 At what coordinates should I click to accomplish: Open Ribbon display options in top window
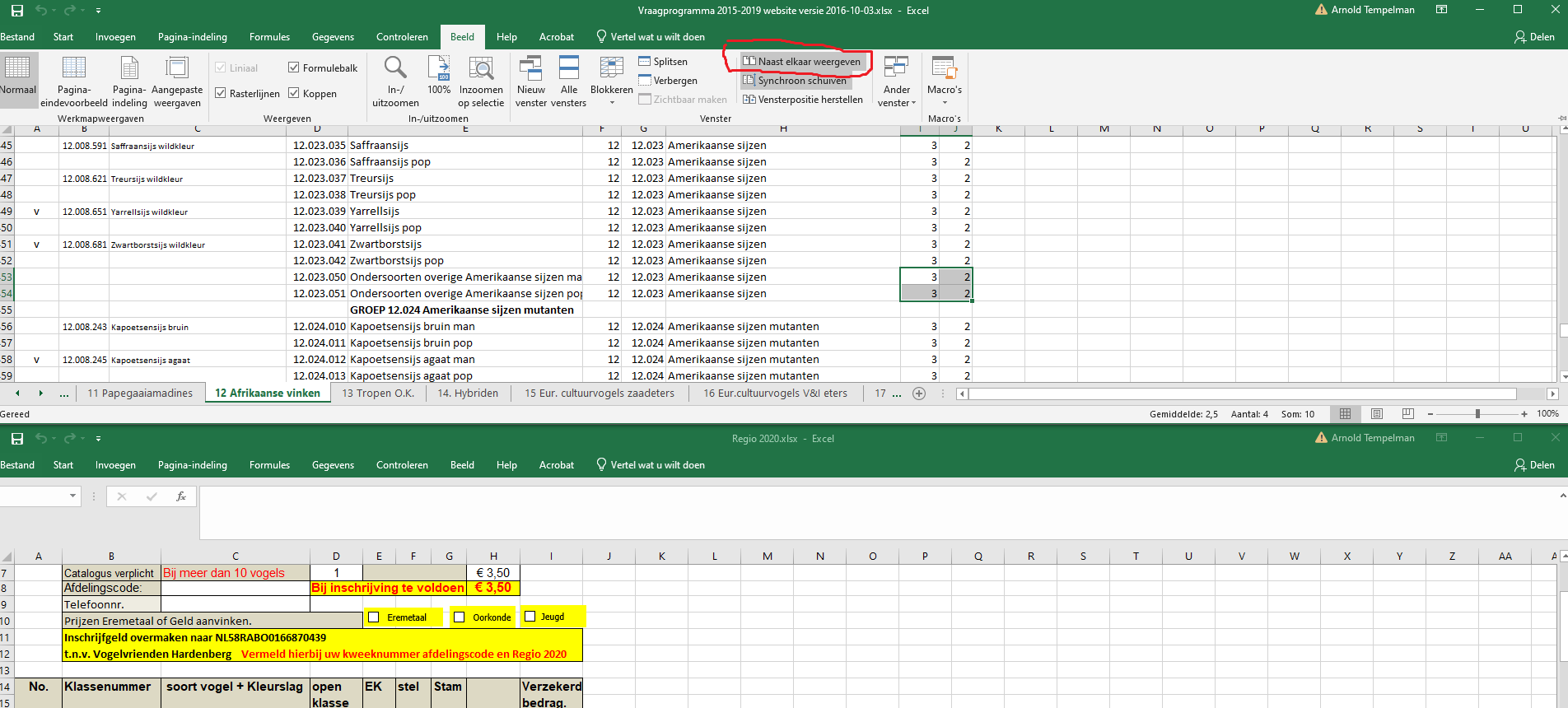[1442, 10]
